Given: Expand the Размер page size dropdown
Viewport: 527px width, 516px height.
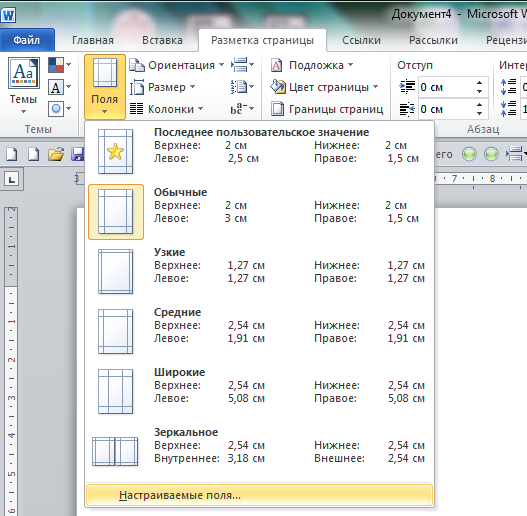Looking at the screenshot, I should click(x=163, y=87).
